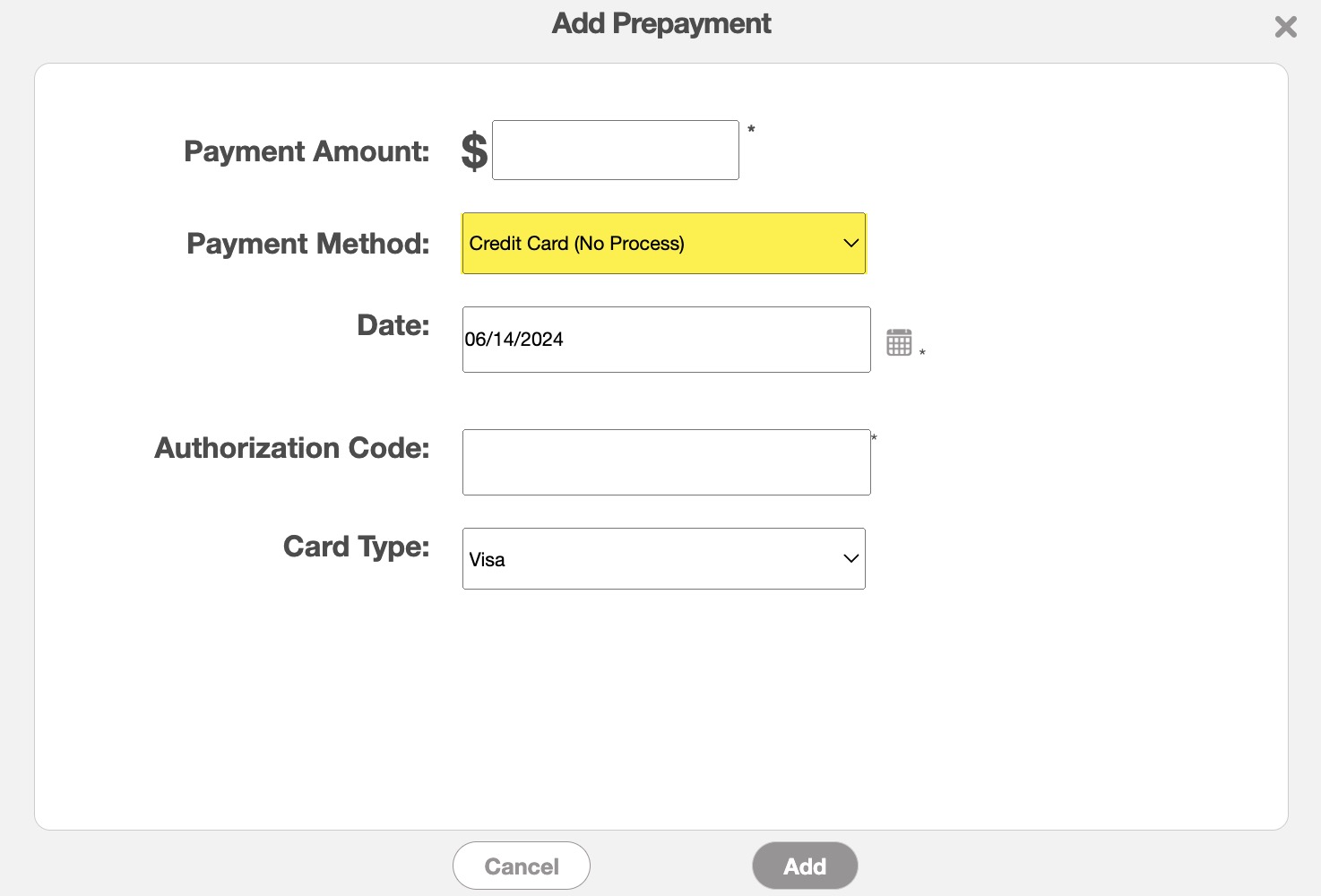The width and height of the screenshot is (1321, 896).
Task: Close the Add Prepayment dialog
Action: click(1285, 27)
